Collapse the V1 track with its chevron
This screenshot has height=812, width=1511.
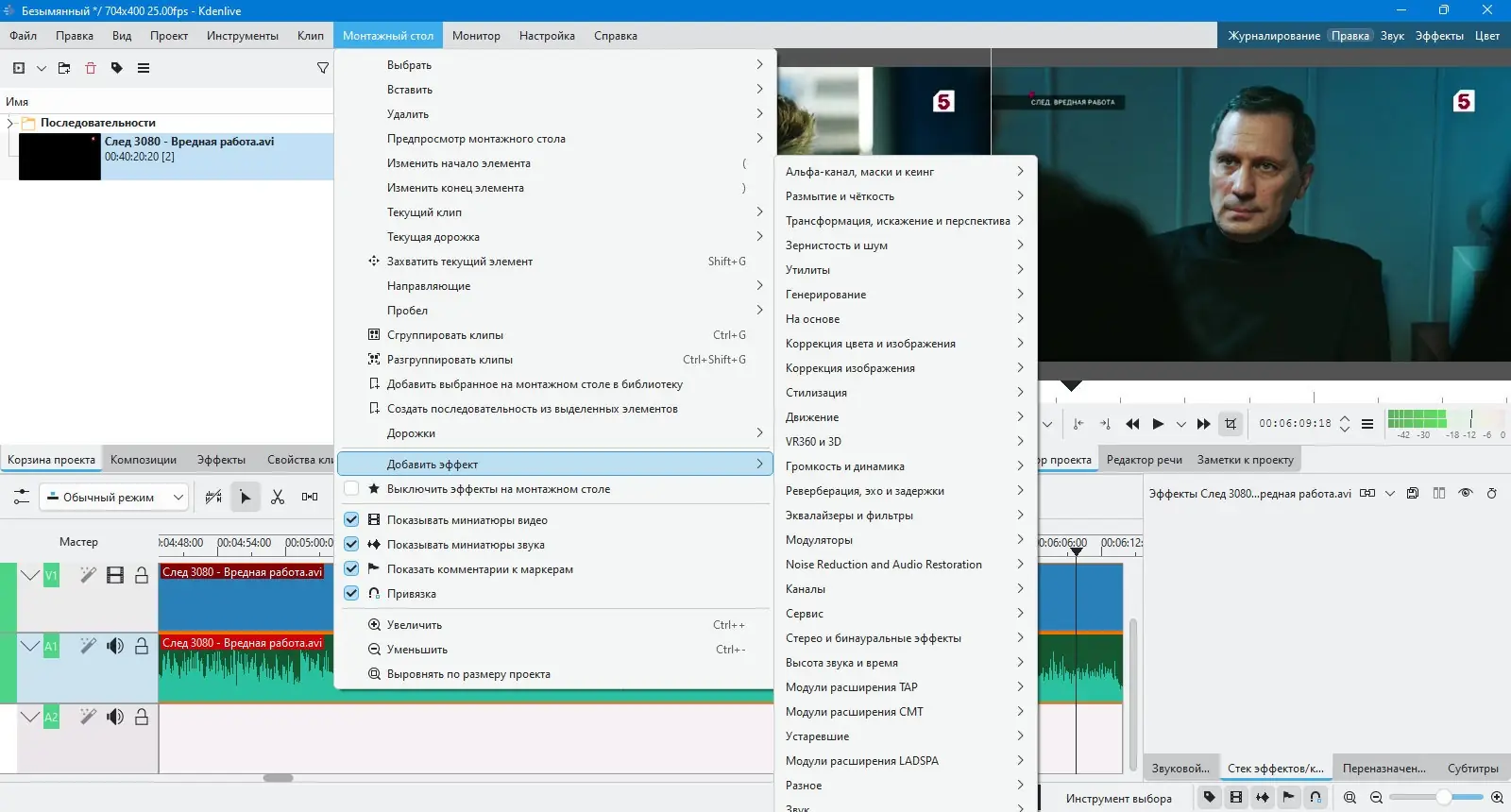click(30, 575)
